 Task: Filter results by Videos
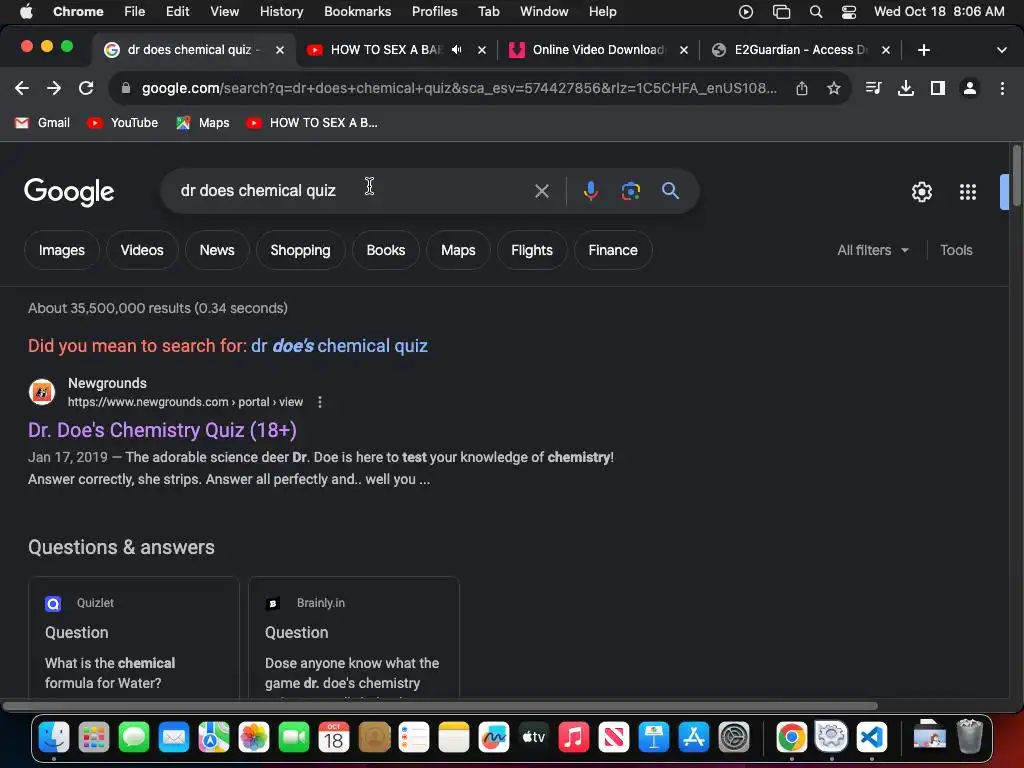(x=142, y=250)
